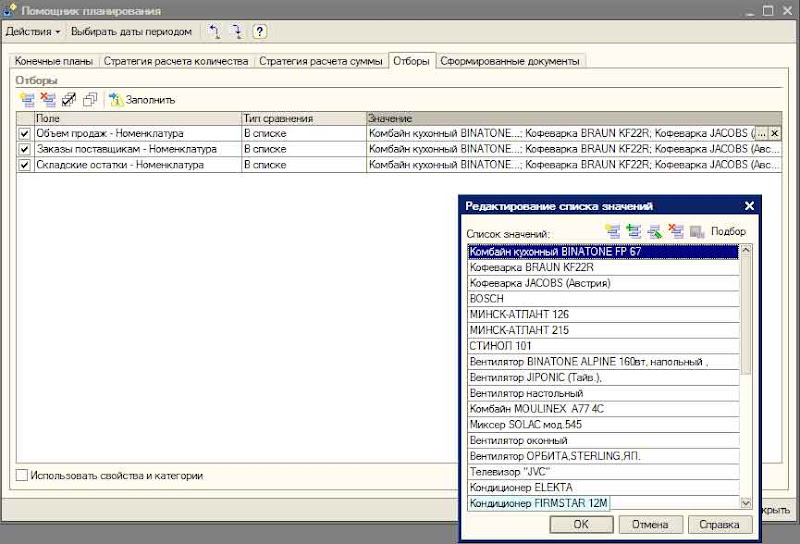
Task: Click the Тип сравнения column header
Action: tap(304, 118)
